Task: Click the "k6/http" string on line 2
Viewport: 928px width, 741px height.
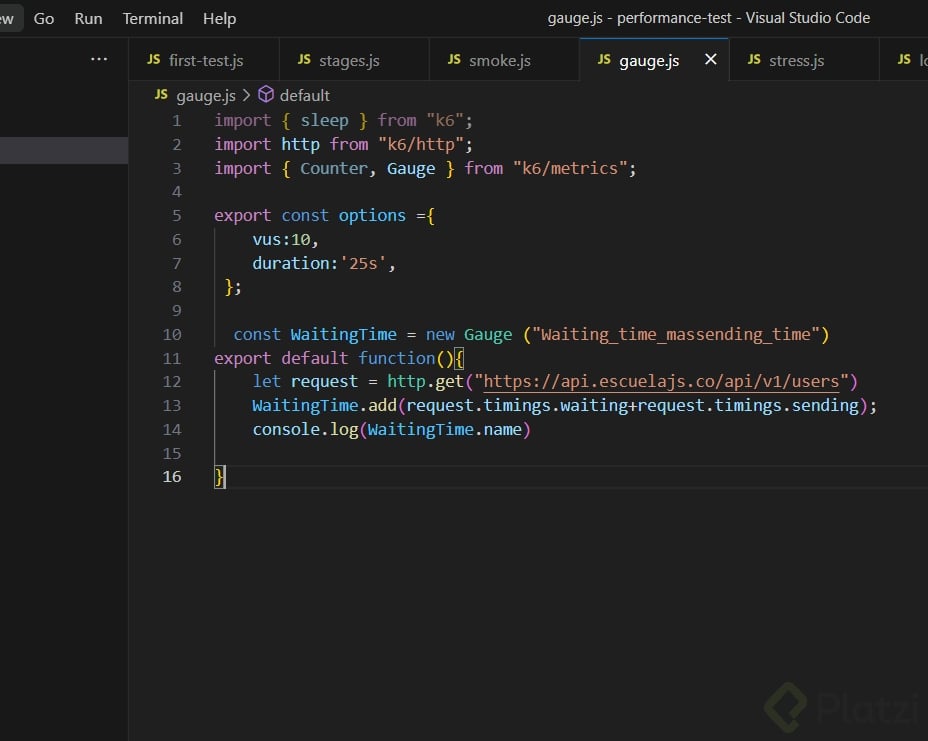Action: [x=421, y=144]
